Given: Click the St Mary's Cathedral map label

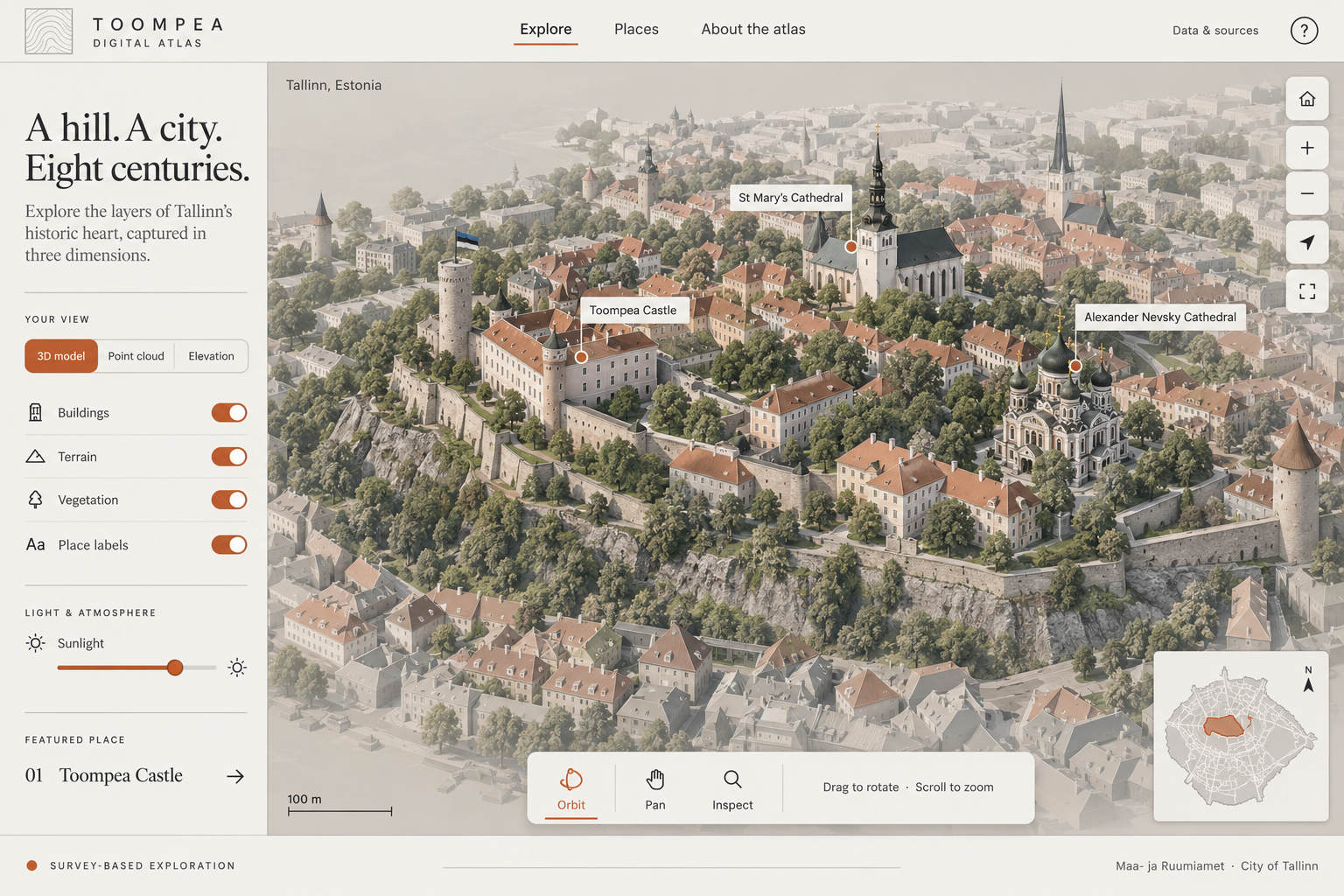Looking at the screenshot, I should [791, 198].
